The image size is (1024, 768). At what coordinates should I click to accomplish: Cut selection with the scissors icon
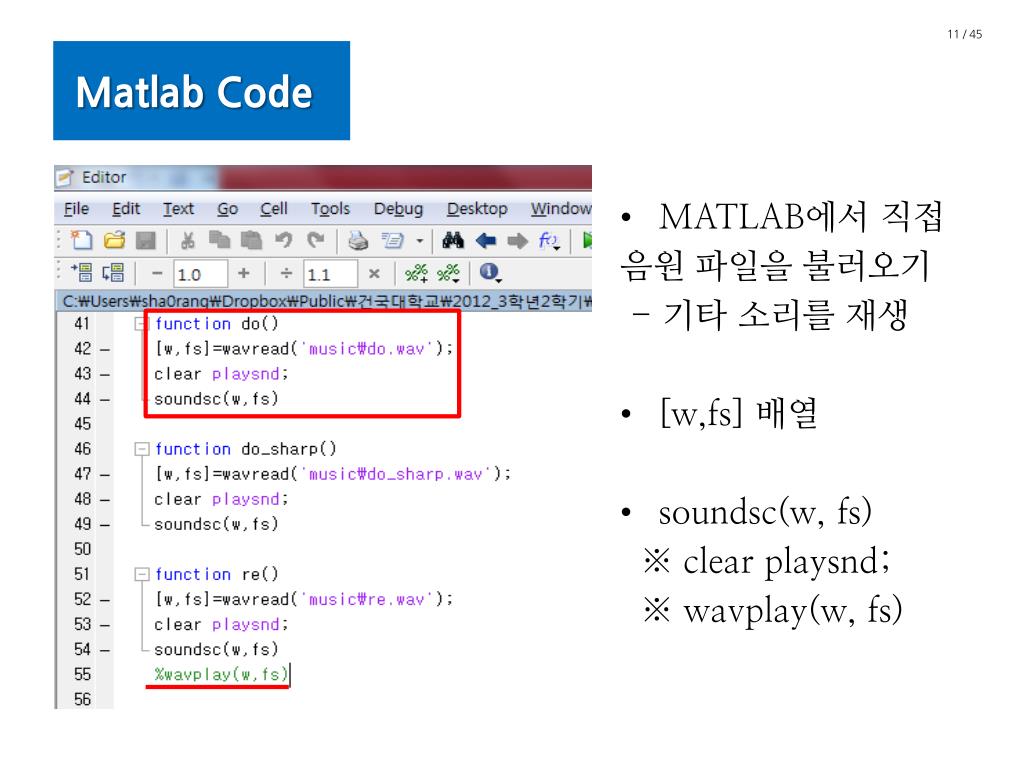coord(187,241)
